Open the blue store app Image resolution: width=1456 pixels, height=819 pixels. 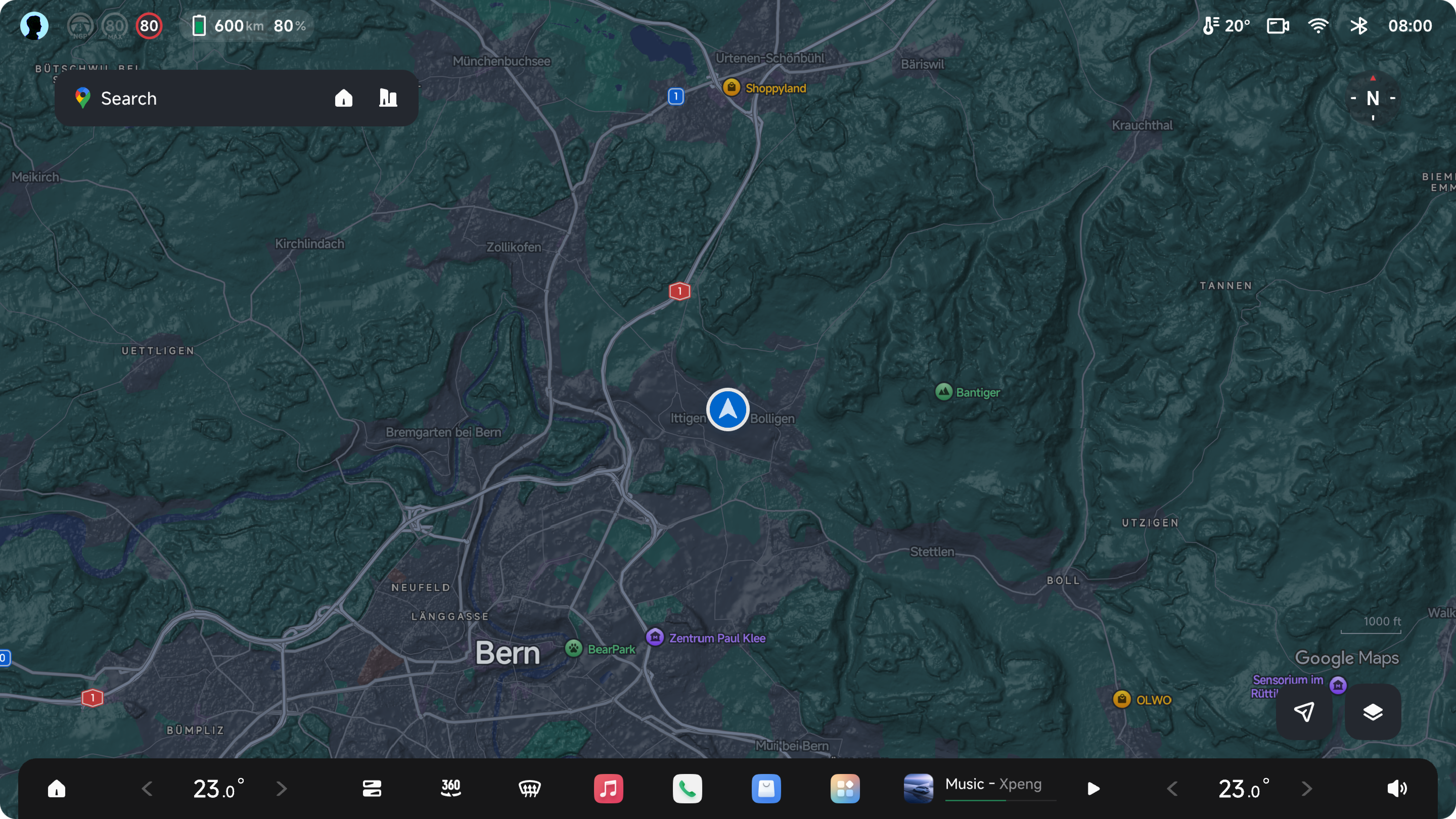click(766, 788)
